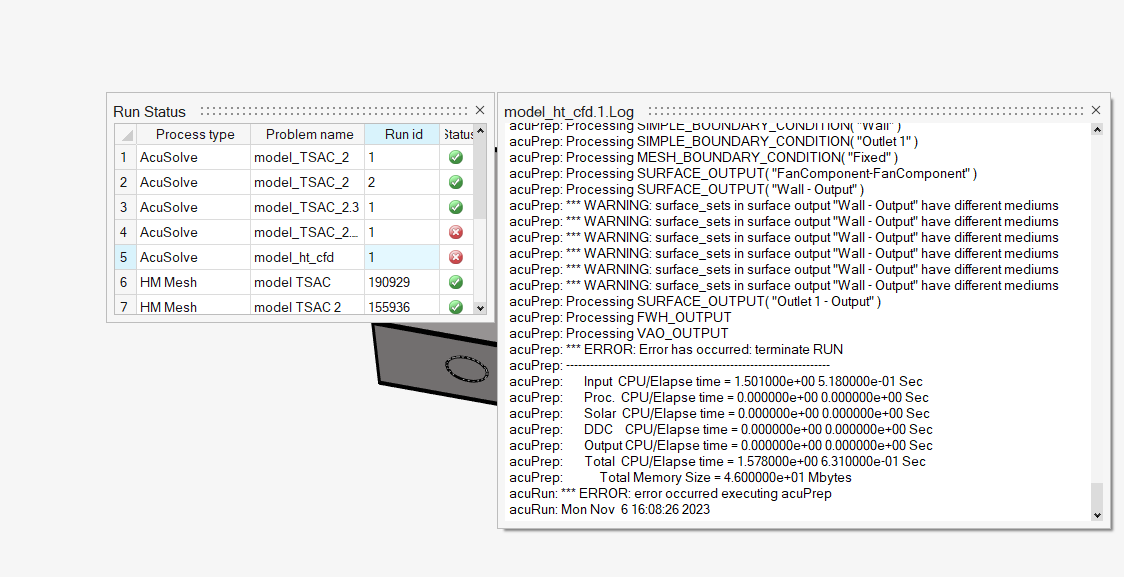Image resolution: width=1124 pixels, height=577 pixels.
Task: Click the Run Status table scrollbar thumb
Action: click(x=480, y=178)
